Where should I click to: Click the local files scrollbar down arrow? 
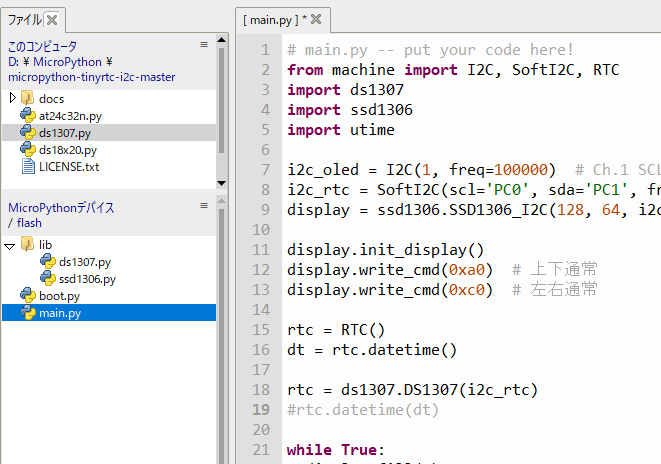pyautogui.click(x=221, y=183)
